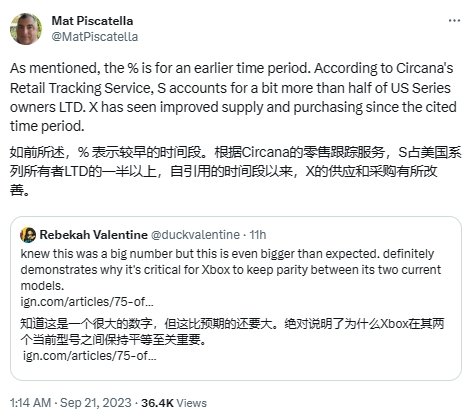Click Mat Piscatella's profile avatar

(26, 29)
